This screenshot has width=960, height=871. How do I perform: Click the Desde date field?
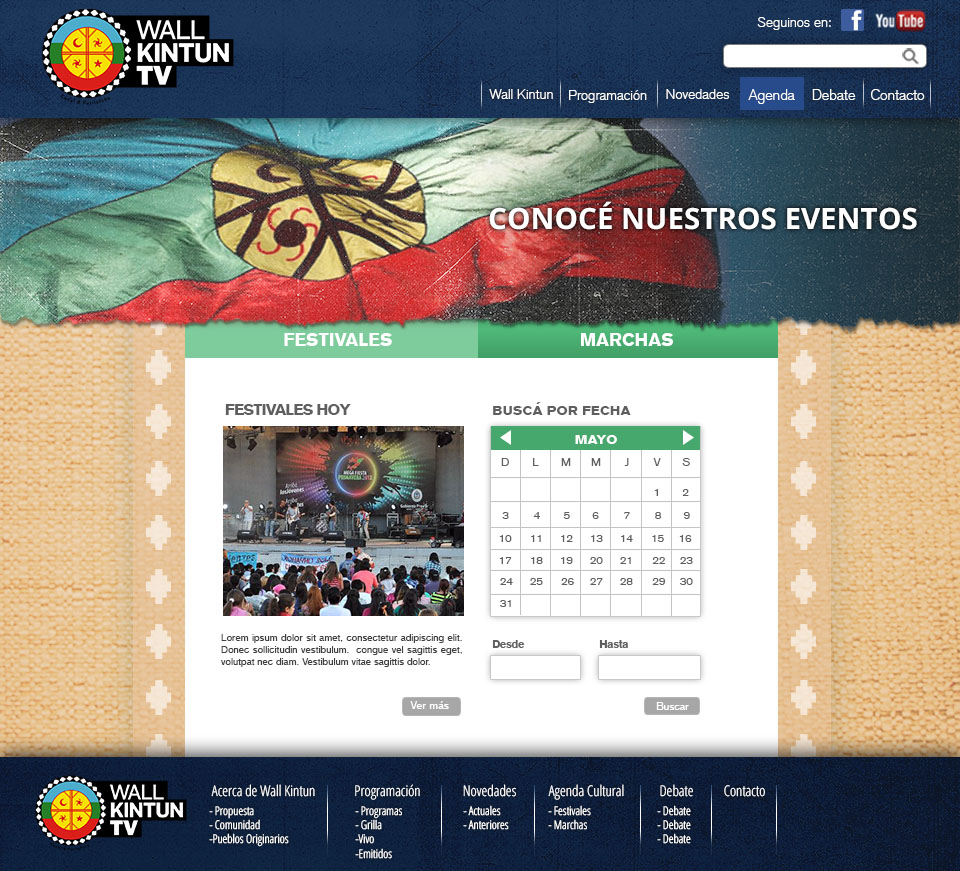click(535, 667)
